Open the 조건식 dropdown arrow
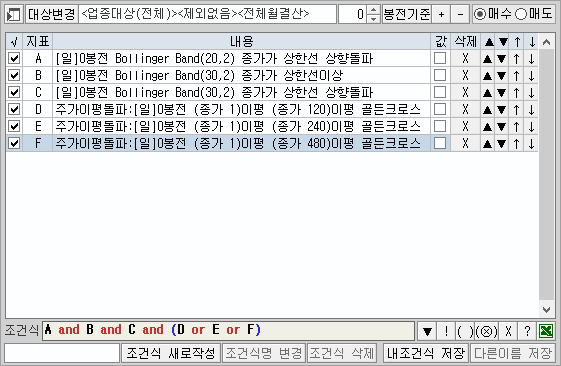The width and height of the screenshot is (561, 366). pos(427,331)
